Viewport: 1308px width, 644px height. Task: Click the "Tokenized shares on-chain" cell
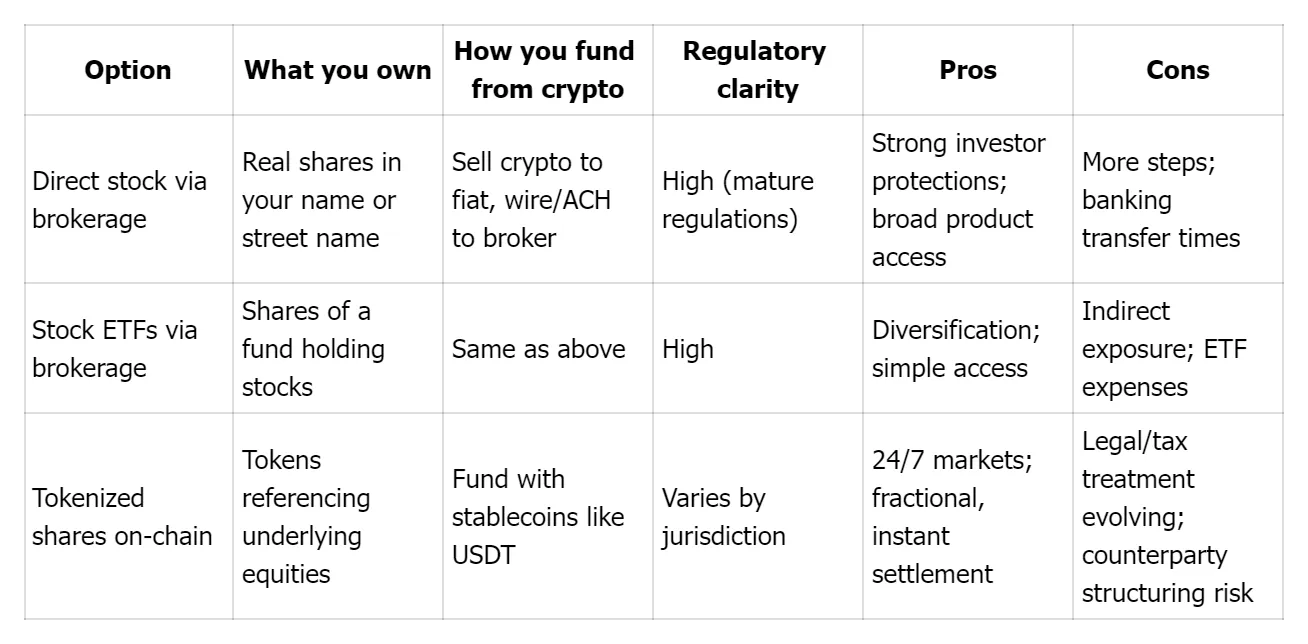point(122,517)
